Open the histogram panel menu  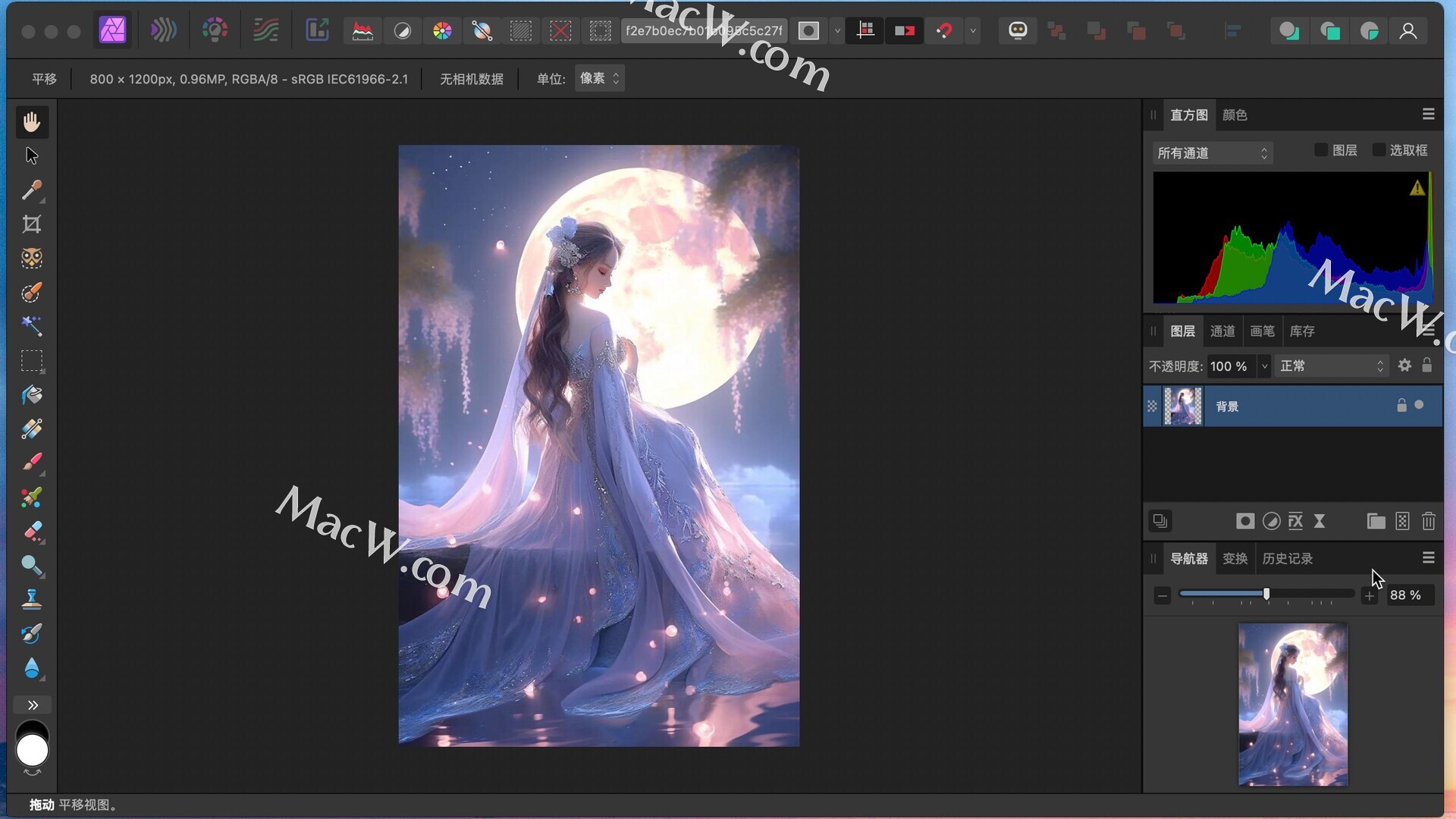[x=1429, y=115]
